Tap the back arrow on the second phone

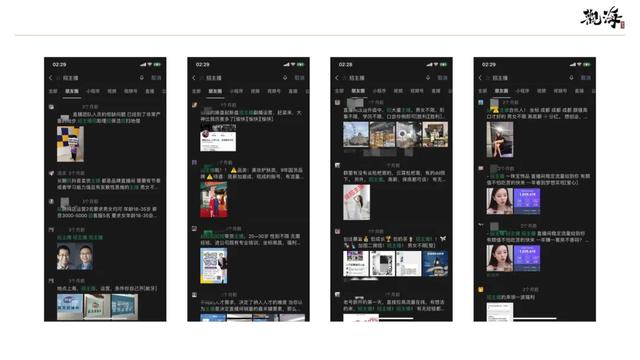[194, 78]
